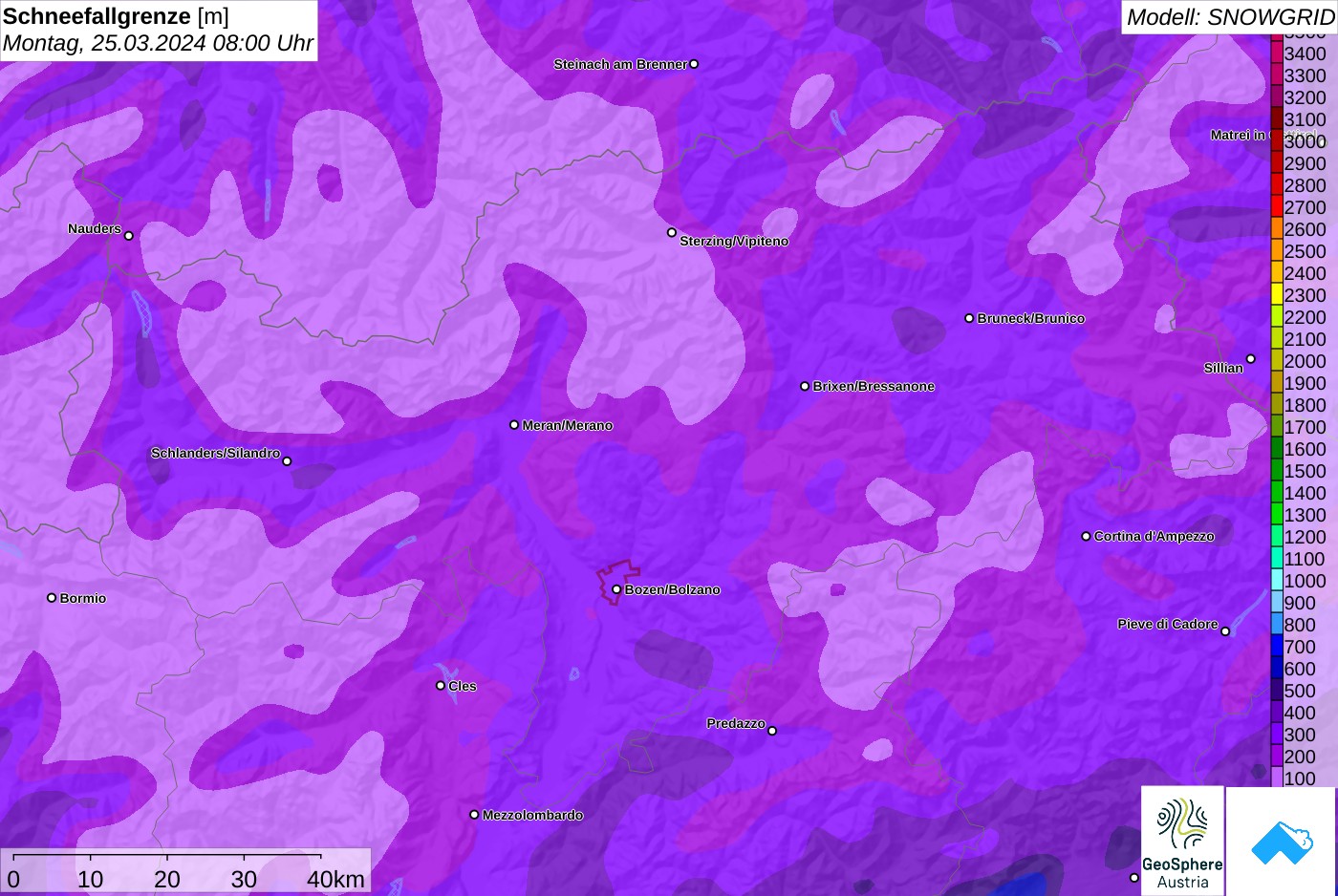Open the GeoSphere Austria logo
Screen dimensions: 1338x896
coord(1182,841)
